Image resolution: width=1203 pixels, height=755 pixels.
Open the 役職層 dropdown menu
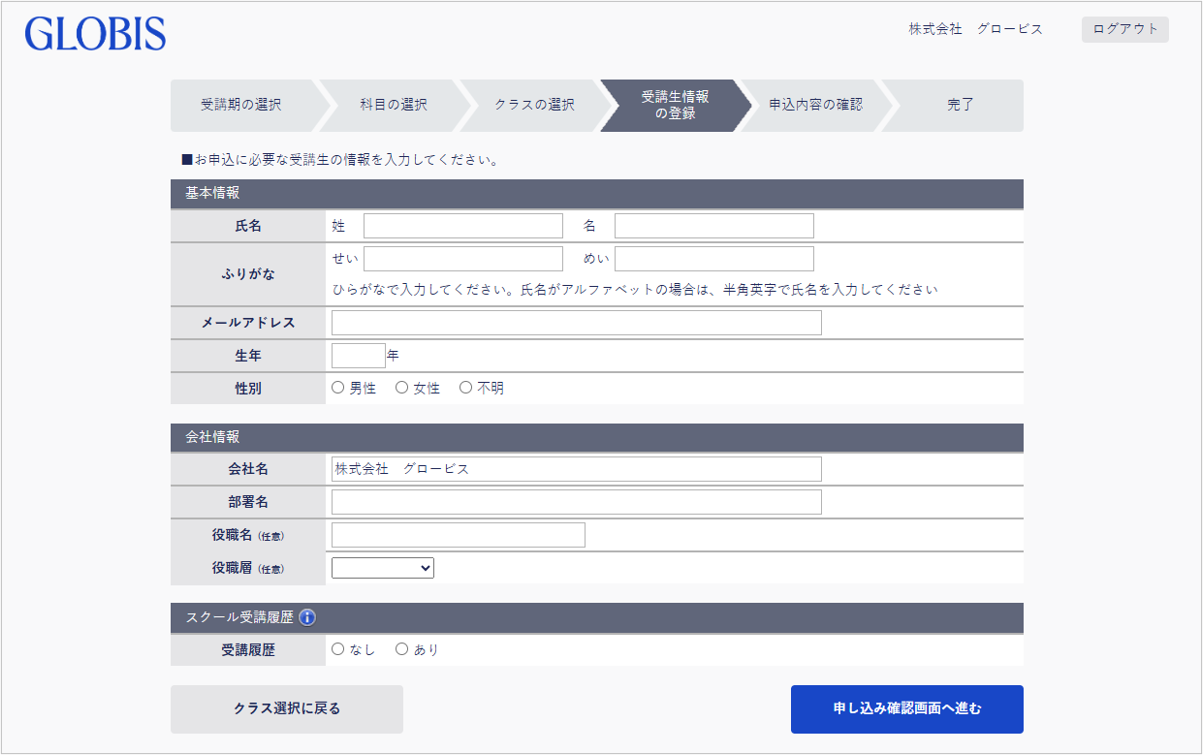coord(382,567)
